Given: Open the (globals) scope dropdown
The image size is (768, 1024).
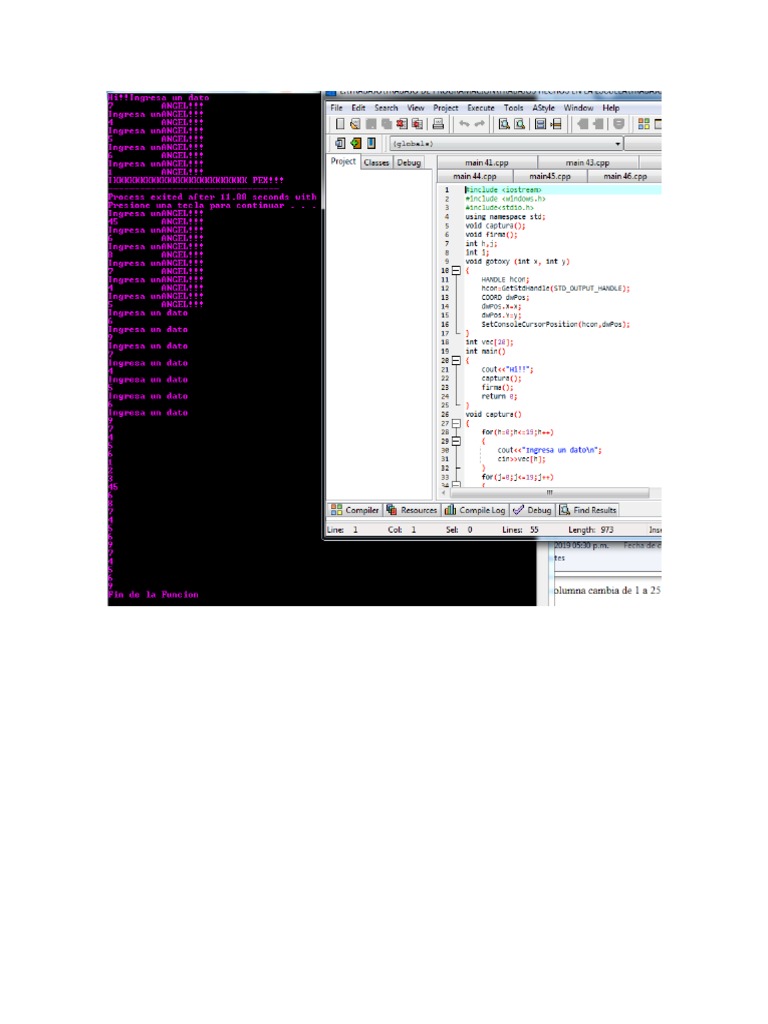Looking at the screenshot, I should 506,144.
